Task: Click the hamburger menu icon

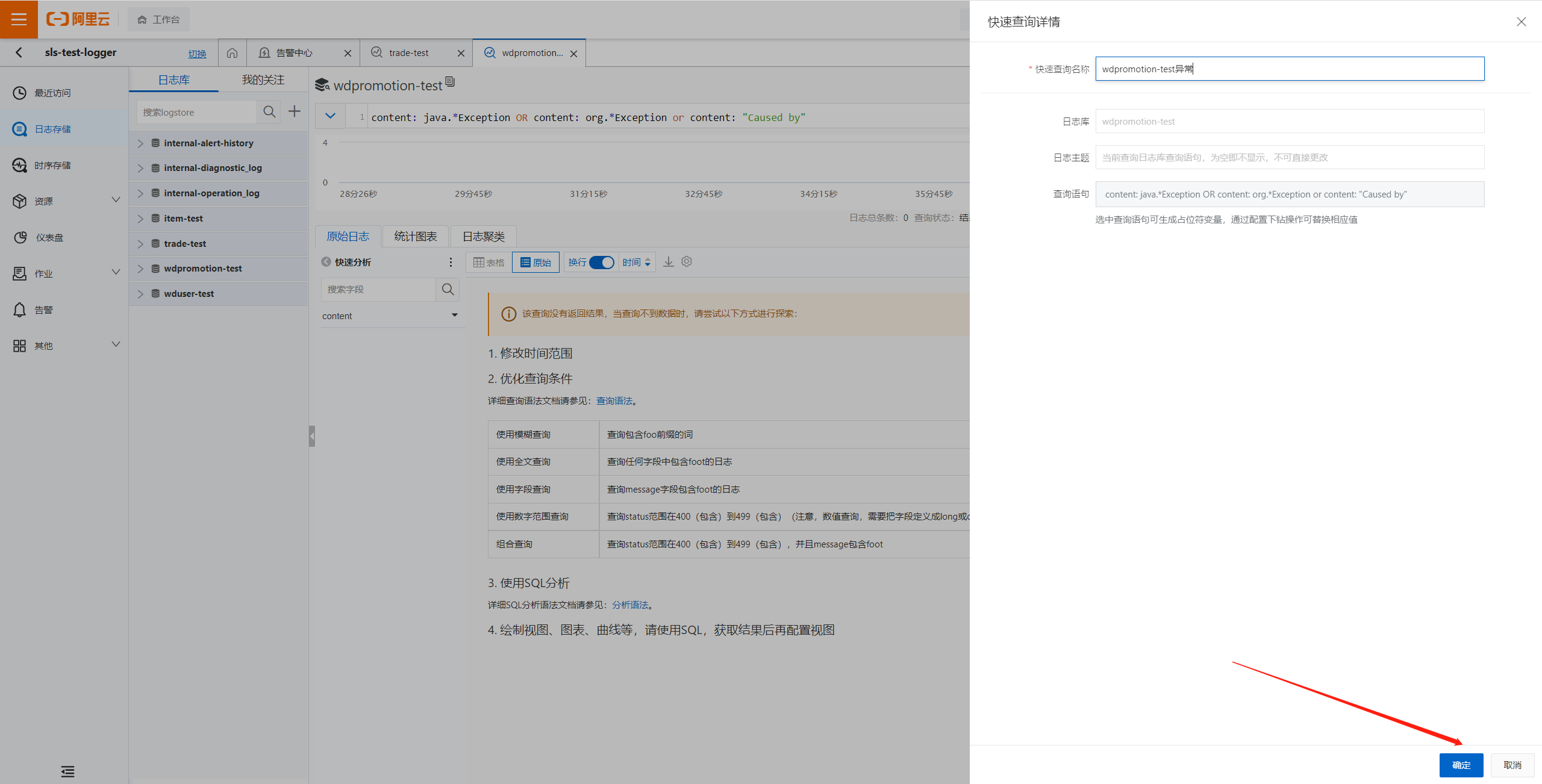Action: [x=19, y=19]
